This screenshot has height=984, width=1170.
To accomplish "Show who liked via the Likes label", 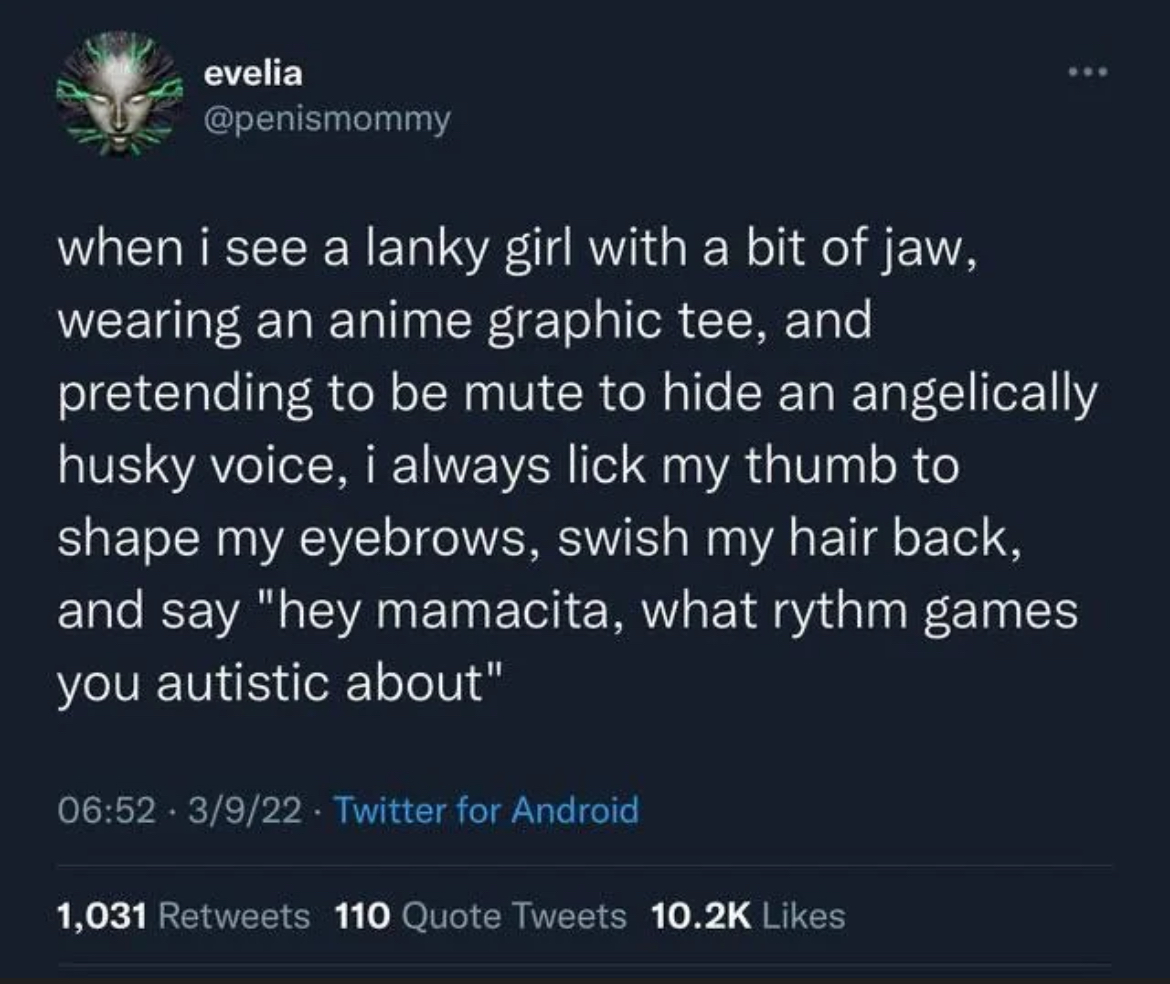I will click(803, 916).
